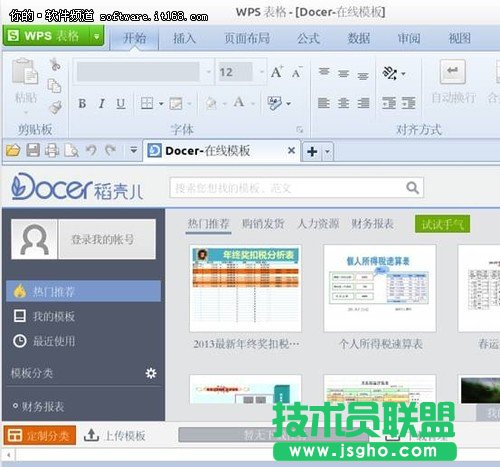Open the text orientation dropdown arrow
The width and height of the screenshot is (500, 467).
pos(403,74)
